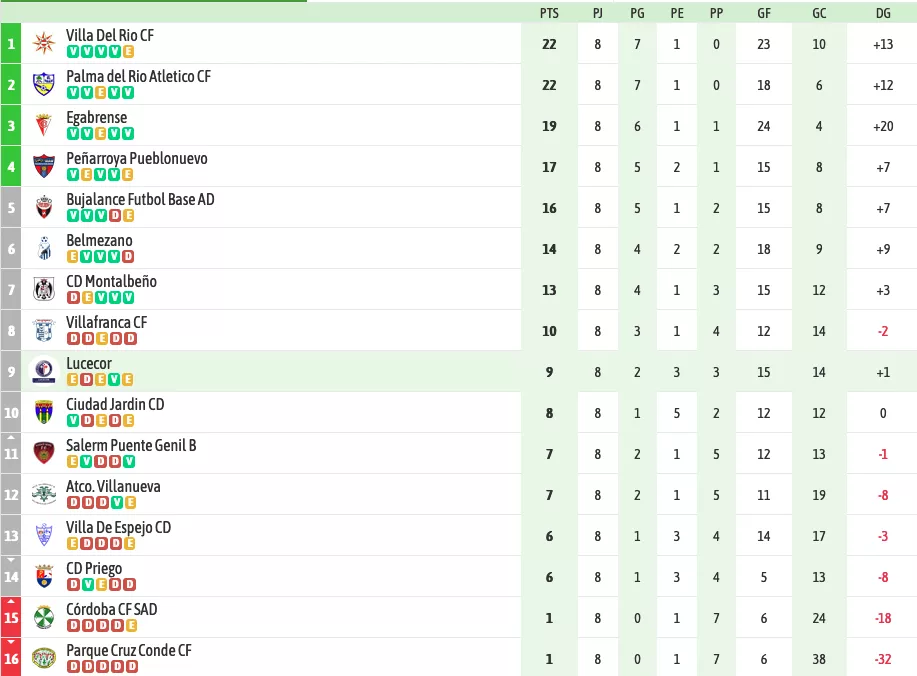Open the Belmezano team link
The image size is (917, 676).
point(99,240)
